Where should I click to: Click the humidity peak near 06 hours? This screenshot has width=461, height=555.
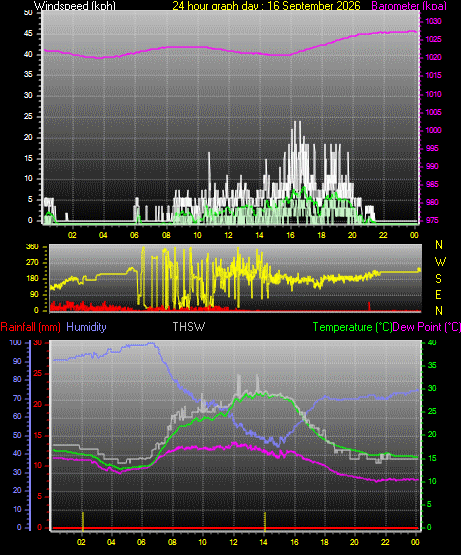150,343
